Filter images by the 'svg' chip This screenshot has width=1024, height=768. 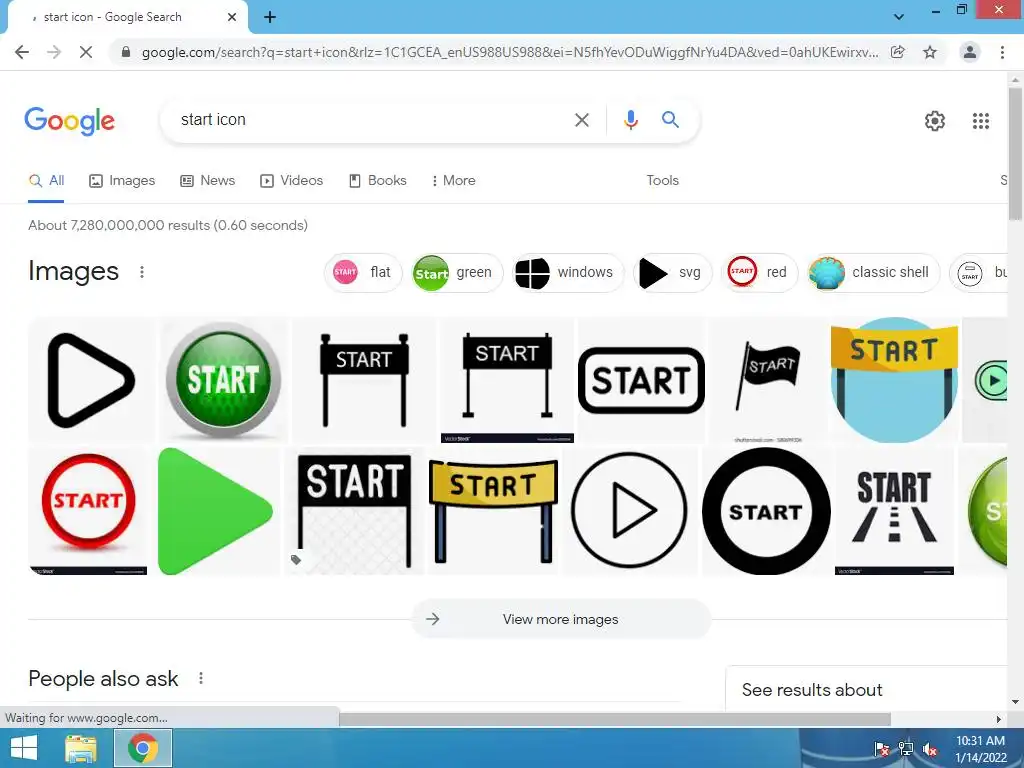[x=672, y=272]
